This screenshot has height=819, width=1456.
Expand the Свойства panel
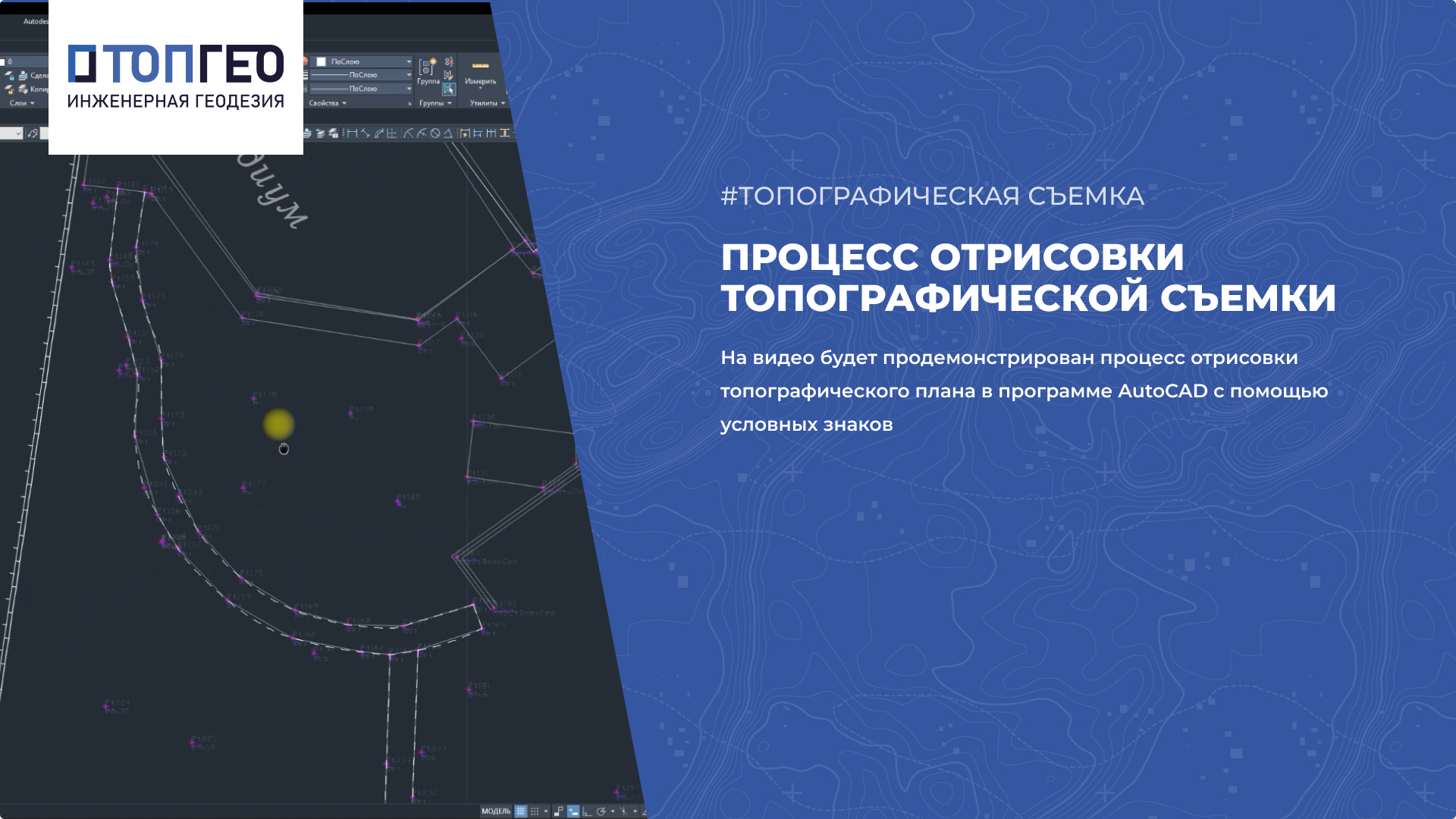click(328, 103)
